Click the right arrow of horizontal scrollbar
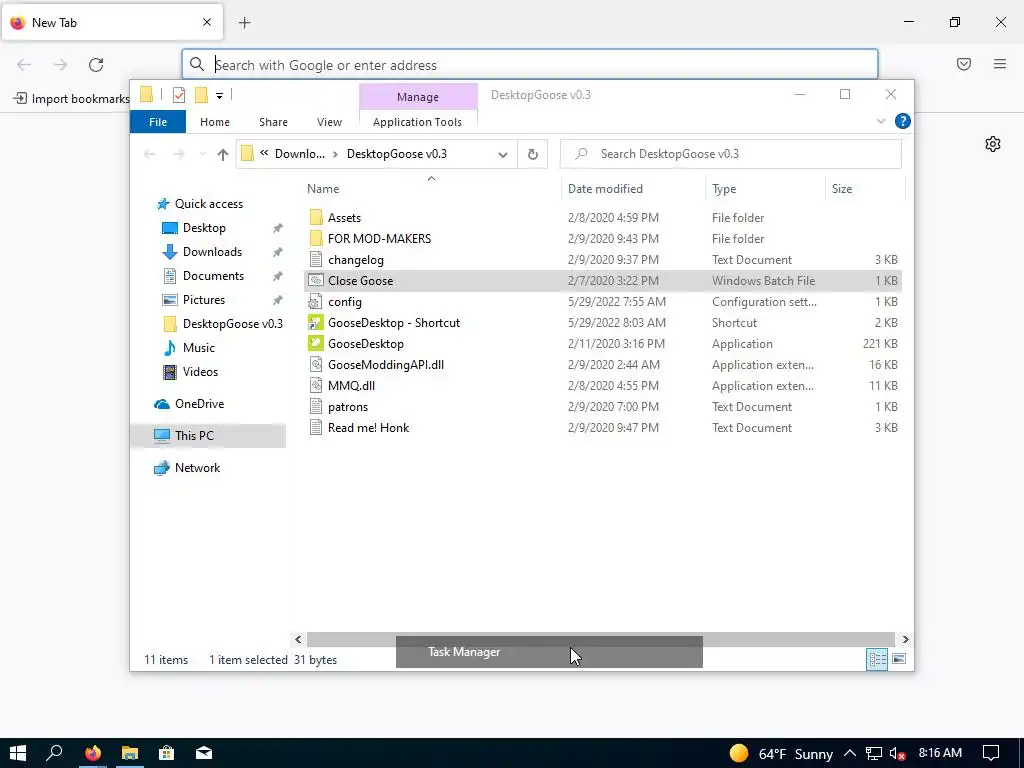 pyautogui.click(x=905, y=639)
